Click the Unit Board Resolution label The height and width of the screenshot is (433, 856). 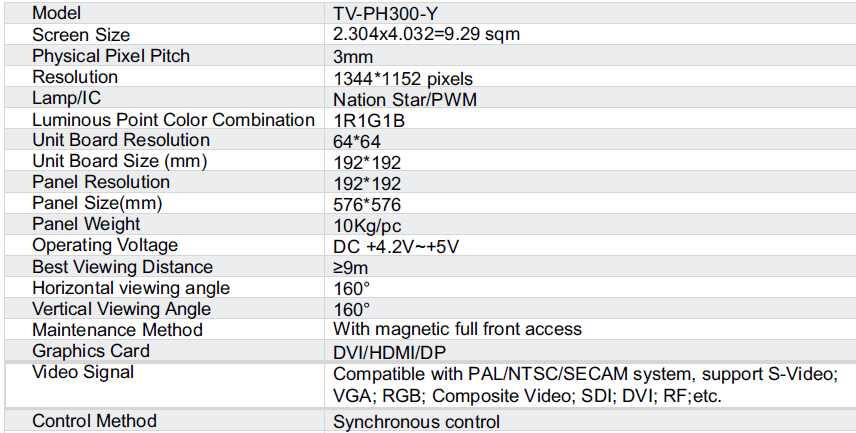pyautogui.click(x=121, y=140)
